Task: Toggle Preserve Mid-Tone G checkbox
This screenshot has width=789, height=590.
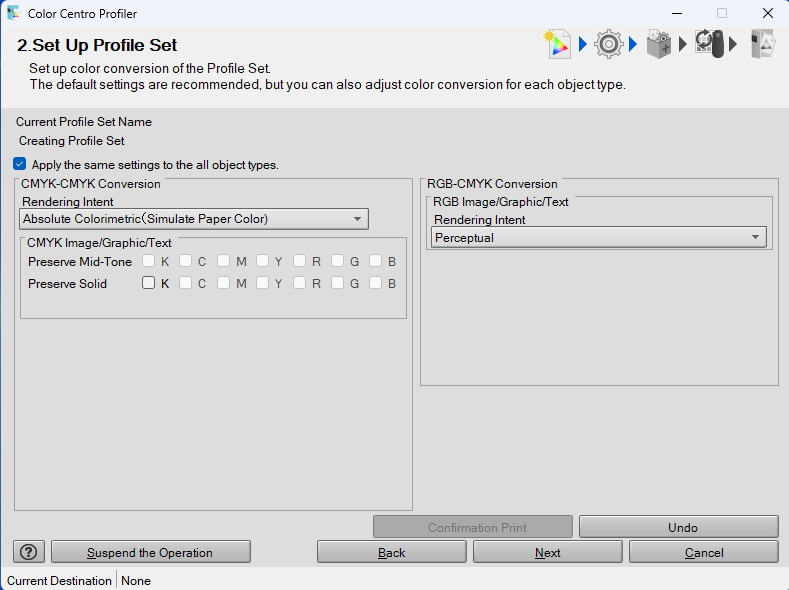Action: (337, 261)
